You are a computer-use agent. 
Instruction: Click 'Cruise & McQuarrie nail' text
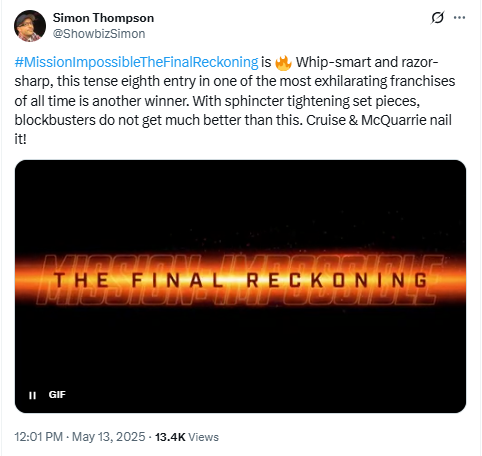[379, 120]
